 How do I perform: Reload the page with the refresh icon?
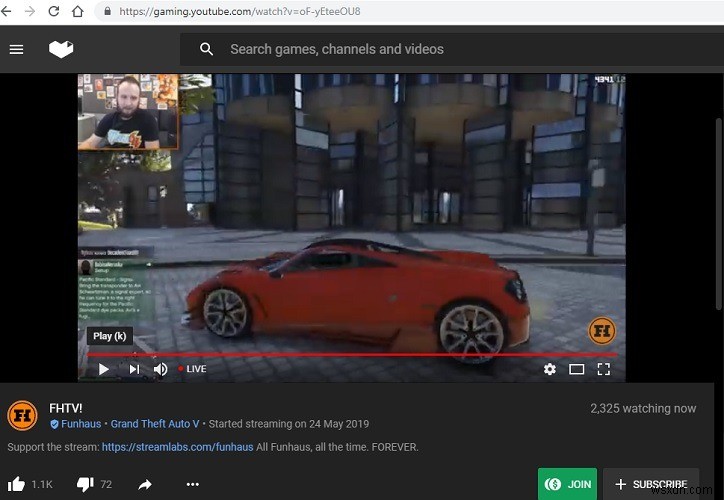tap(54, 11)
